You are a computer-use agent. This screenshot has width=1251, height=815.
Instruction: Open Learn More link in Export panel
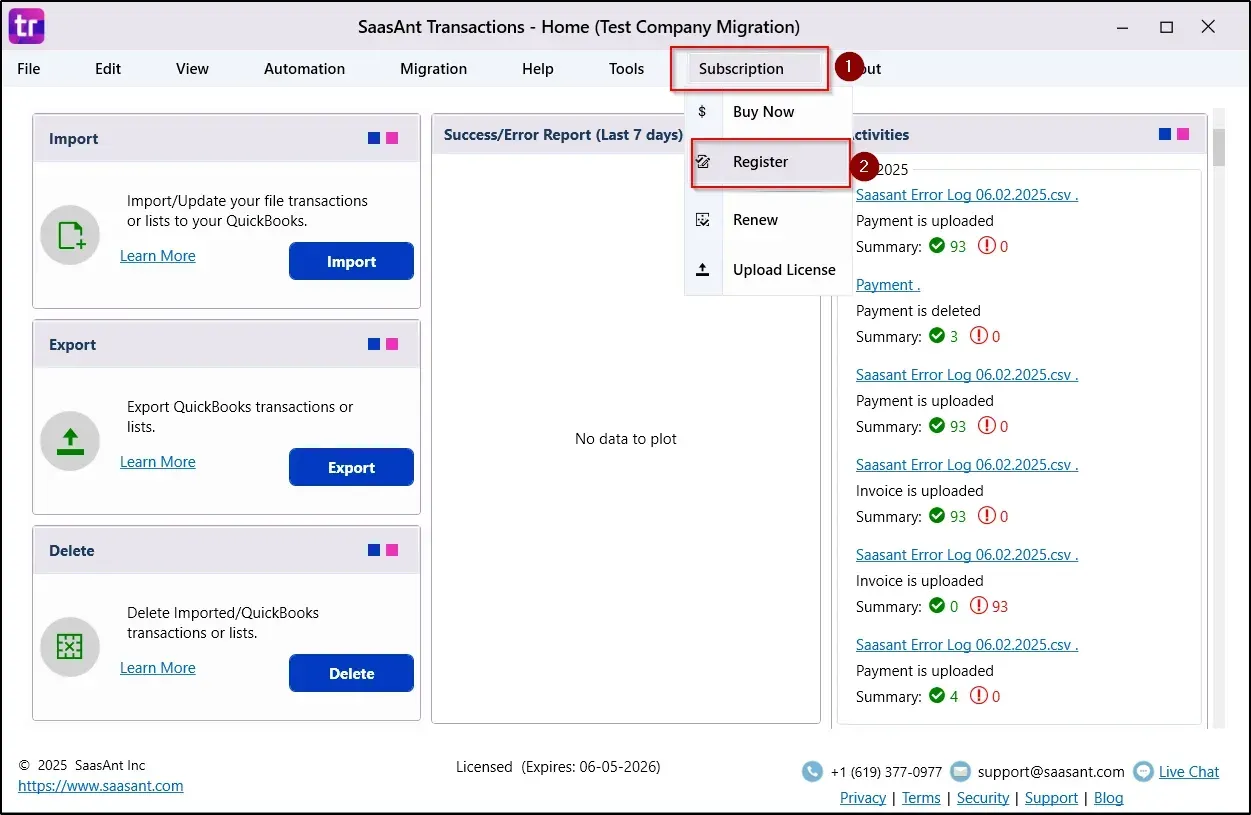pyautogui.click(x=158, y=462)
